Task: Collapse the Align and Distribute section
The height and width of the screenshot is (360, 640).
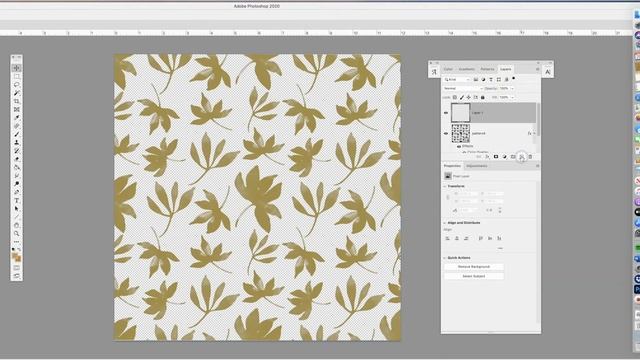Action: [x=445, y=223]
